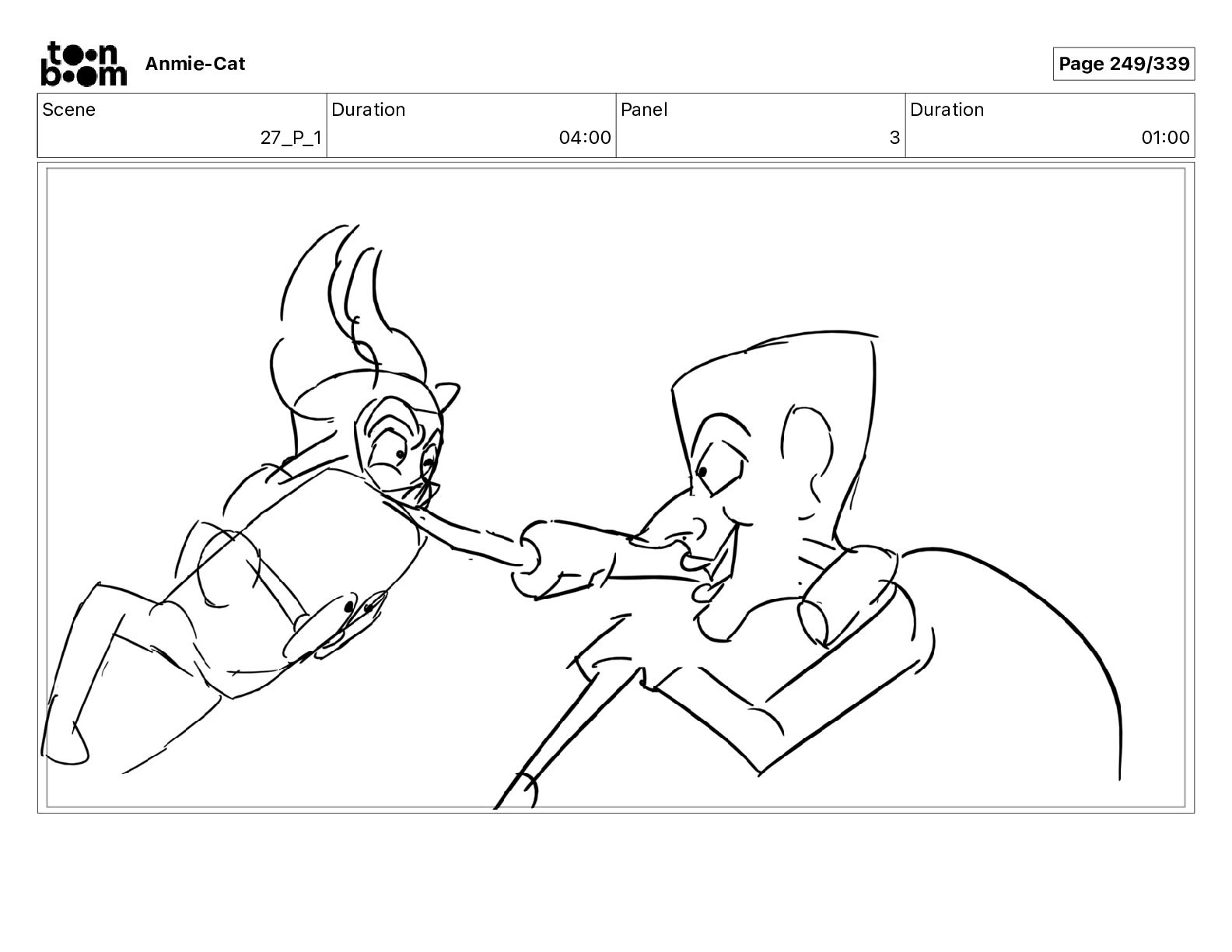Select the 'Panel' header label
Viewport: 1232px width, 952px height.
[644, 110]
